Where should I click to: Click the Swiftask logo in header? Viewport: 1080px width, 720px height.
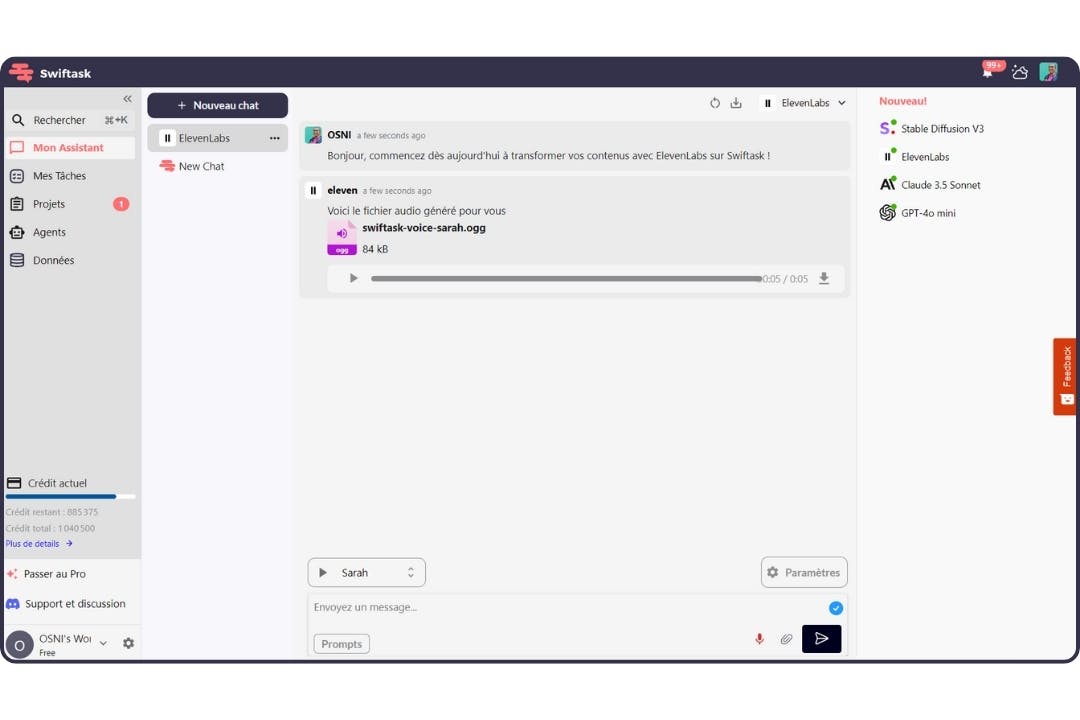tap(50, 72)
